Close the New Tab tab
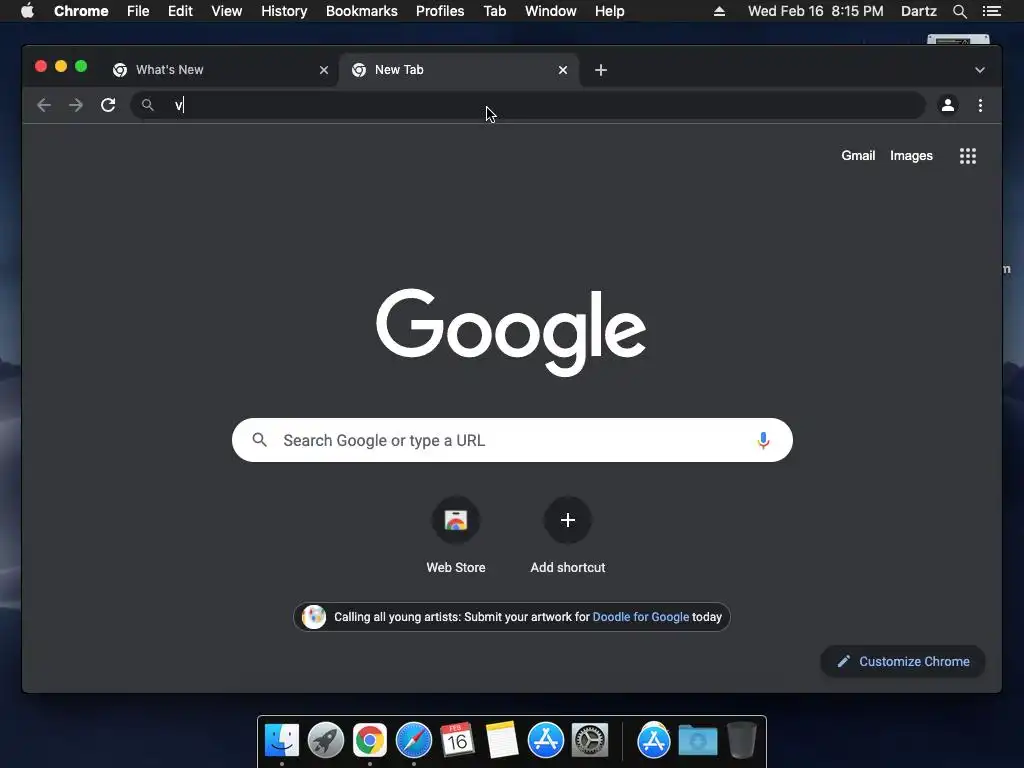This screenshot has height=768, width=1024. click(x=562, y=70)
